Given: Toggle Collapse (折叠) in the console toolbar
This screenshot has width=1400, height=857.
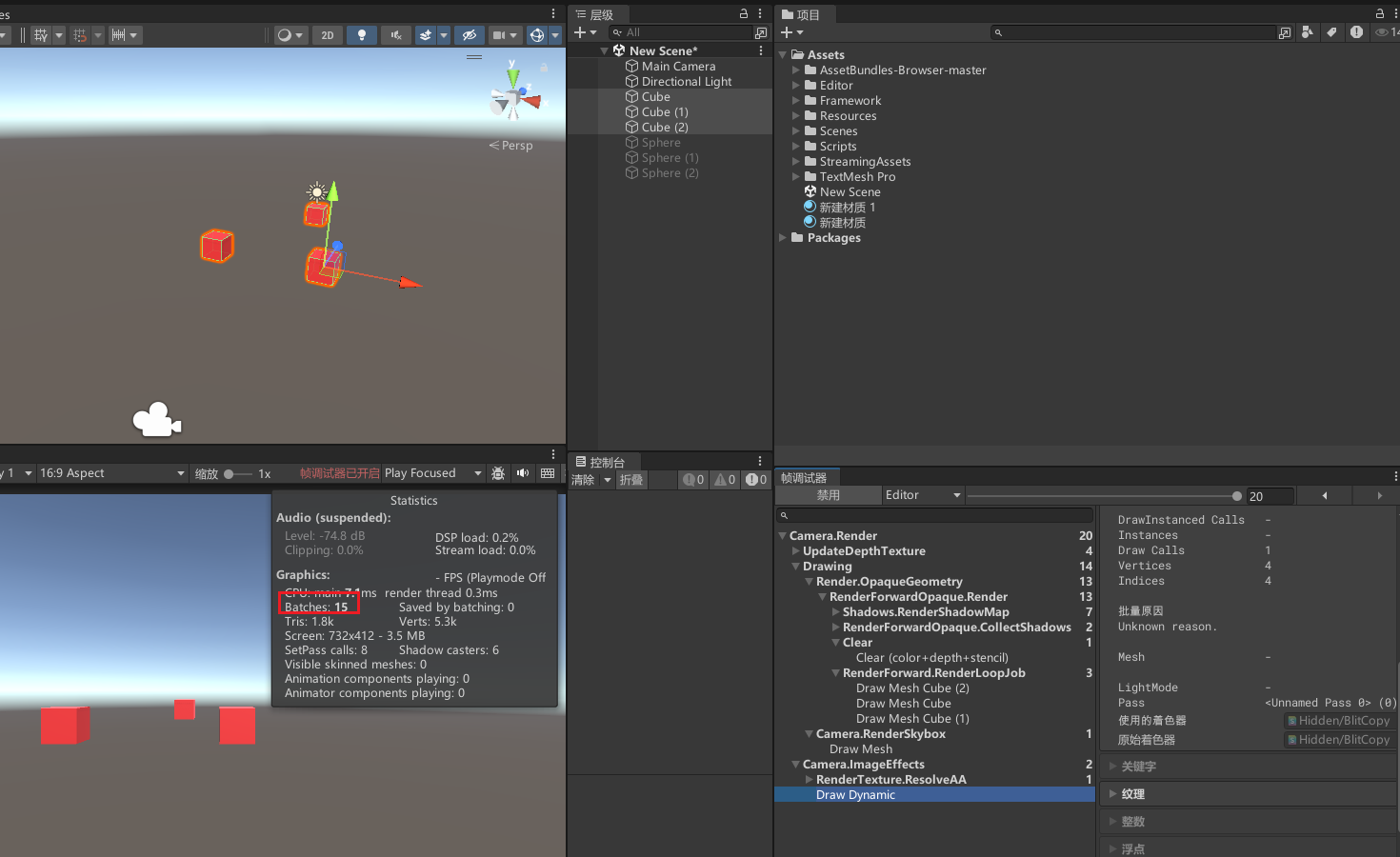Looking at the screenshot, I should [631, 480].
